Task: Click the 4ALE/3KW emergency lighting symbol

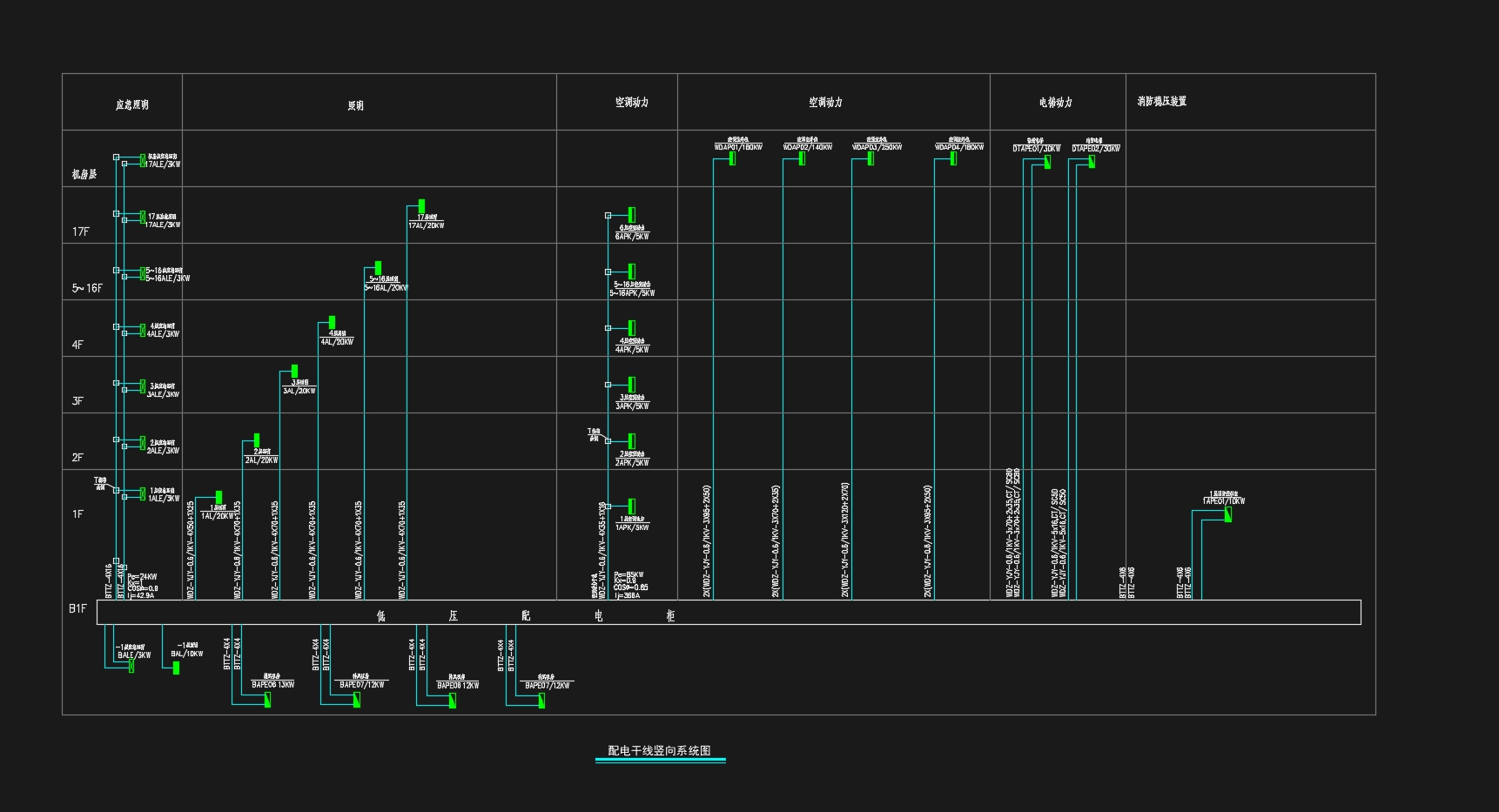Action: [143, 330]
